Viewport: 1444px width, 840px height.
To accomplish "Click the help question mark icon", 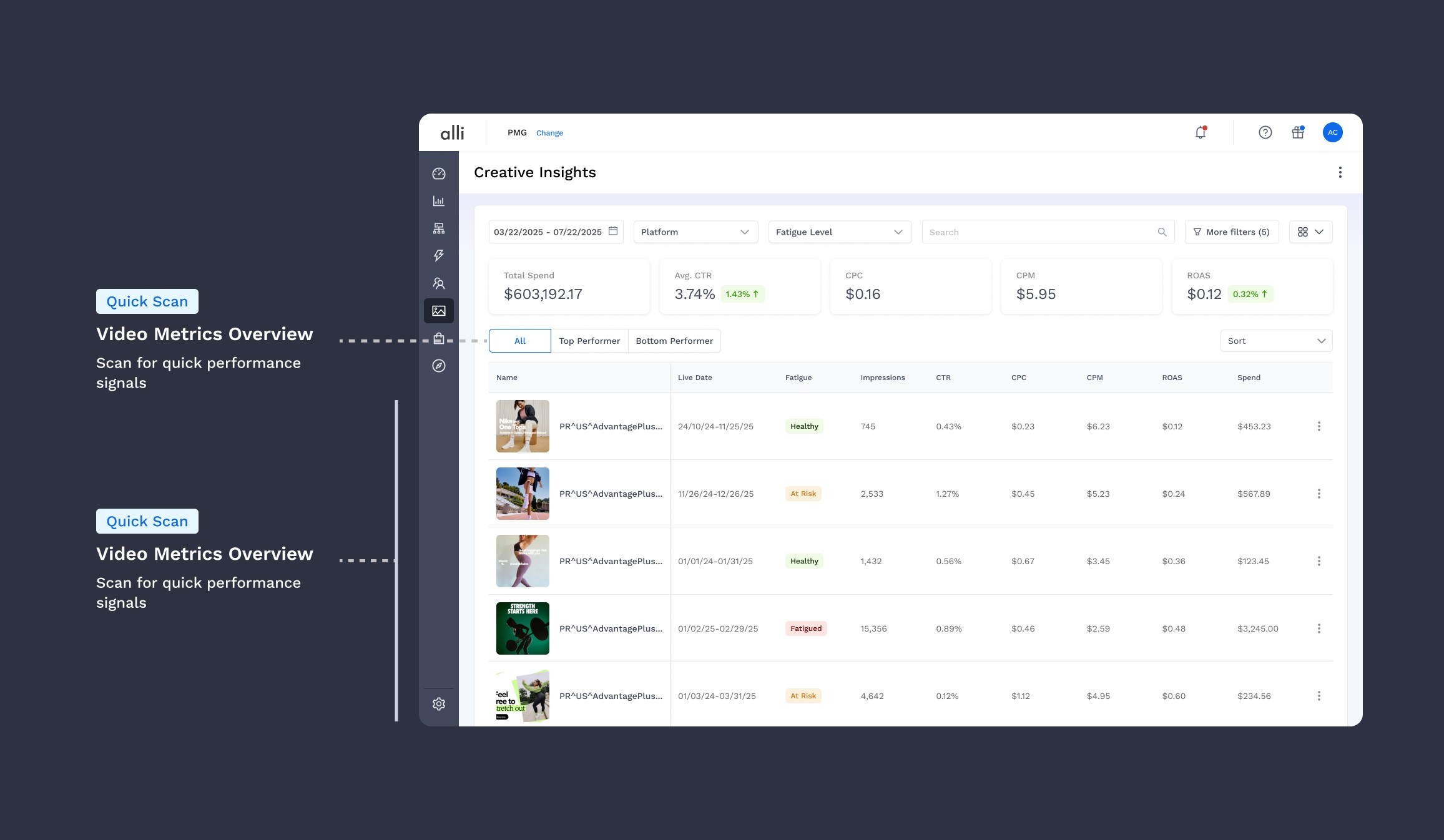I will coord(1265,132).
